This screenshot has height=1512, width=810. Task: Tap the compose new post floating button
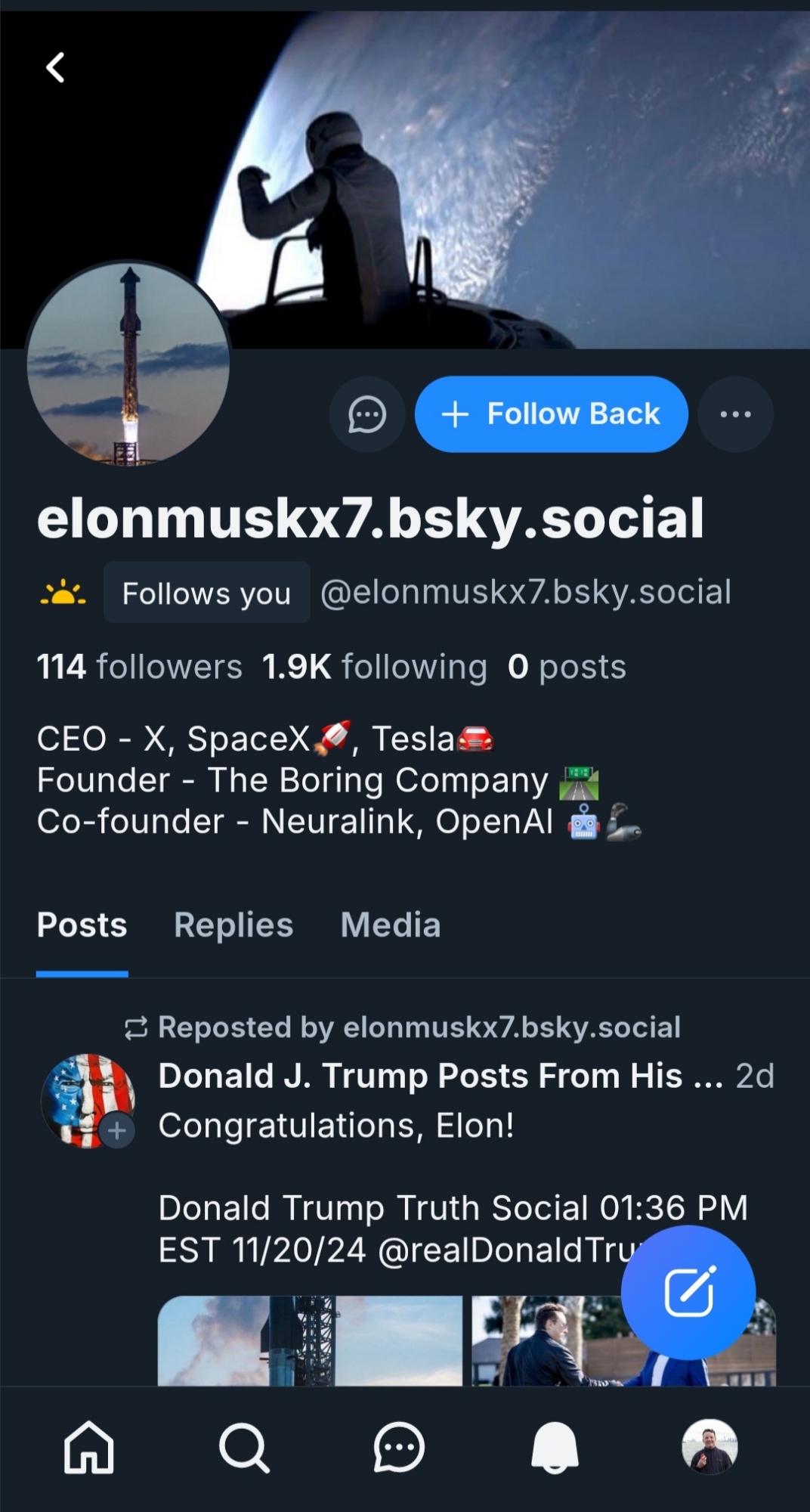click(688, 1292)
